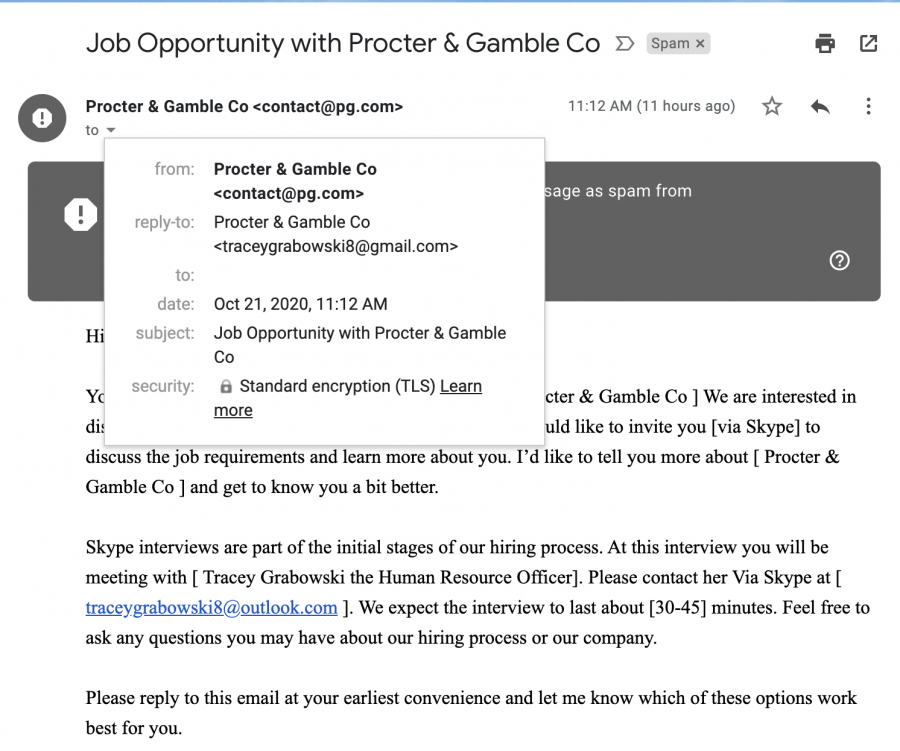The height and width of the screenshot is (751, 900).
Task: Reply using the arrow icon
Action: [x=820, y=106]
